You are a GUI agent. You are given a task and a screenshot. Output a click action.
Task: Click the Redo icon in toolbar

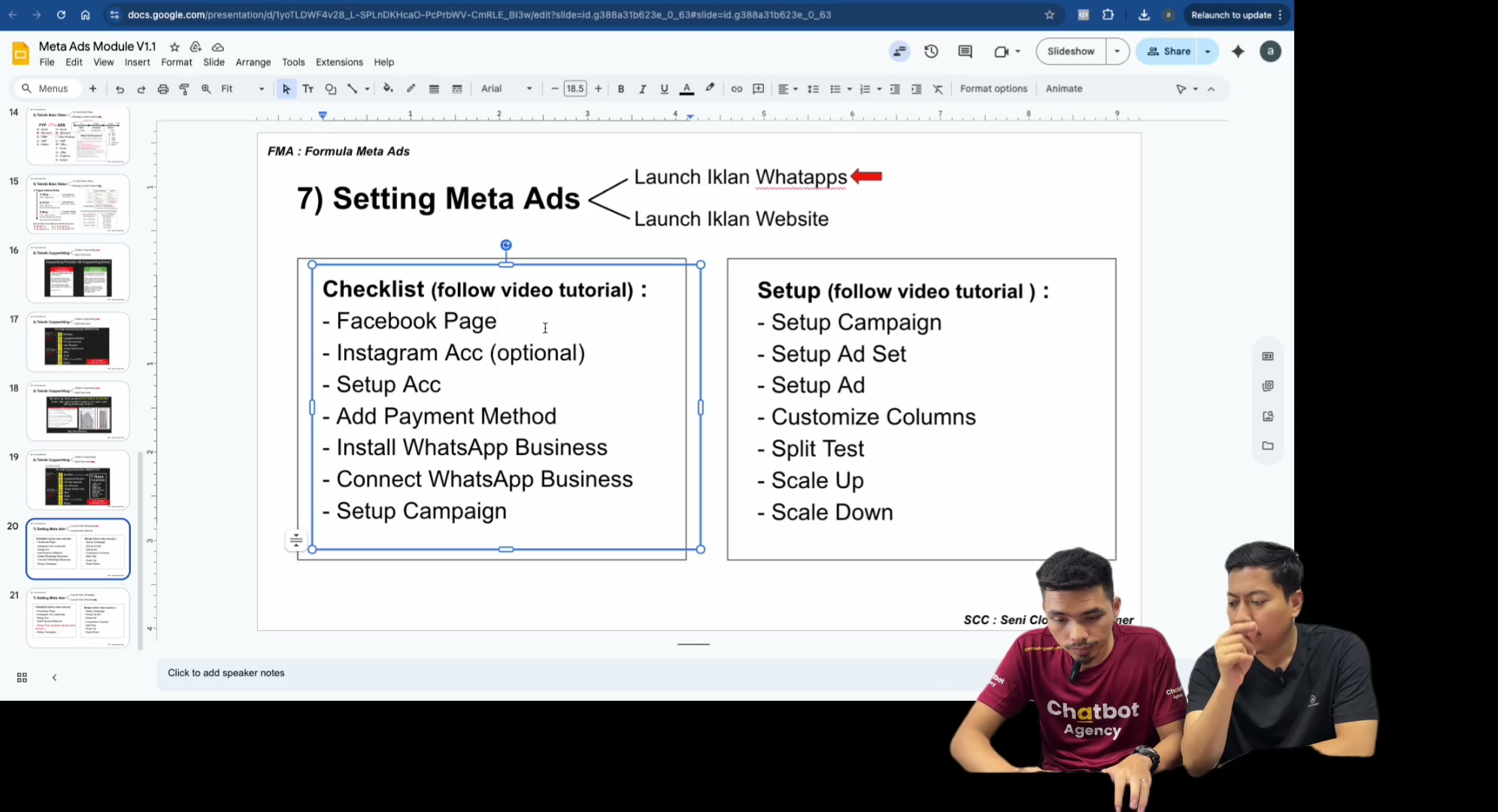click(141, 89)
